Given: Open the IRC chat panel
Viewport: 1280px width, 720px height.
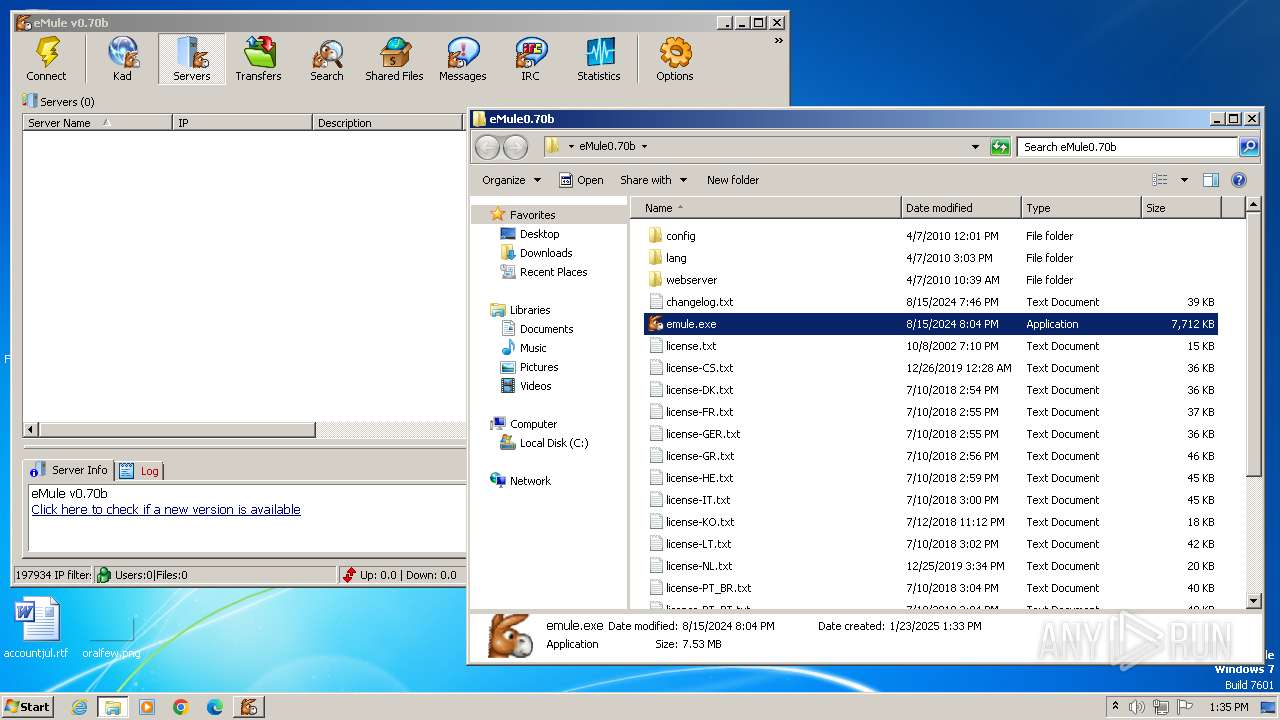Looking at the screenshot, I should coord(530,59).
